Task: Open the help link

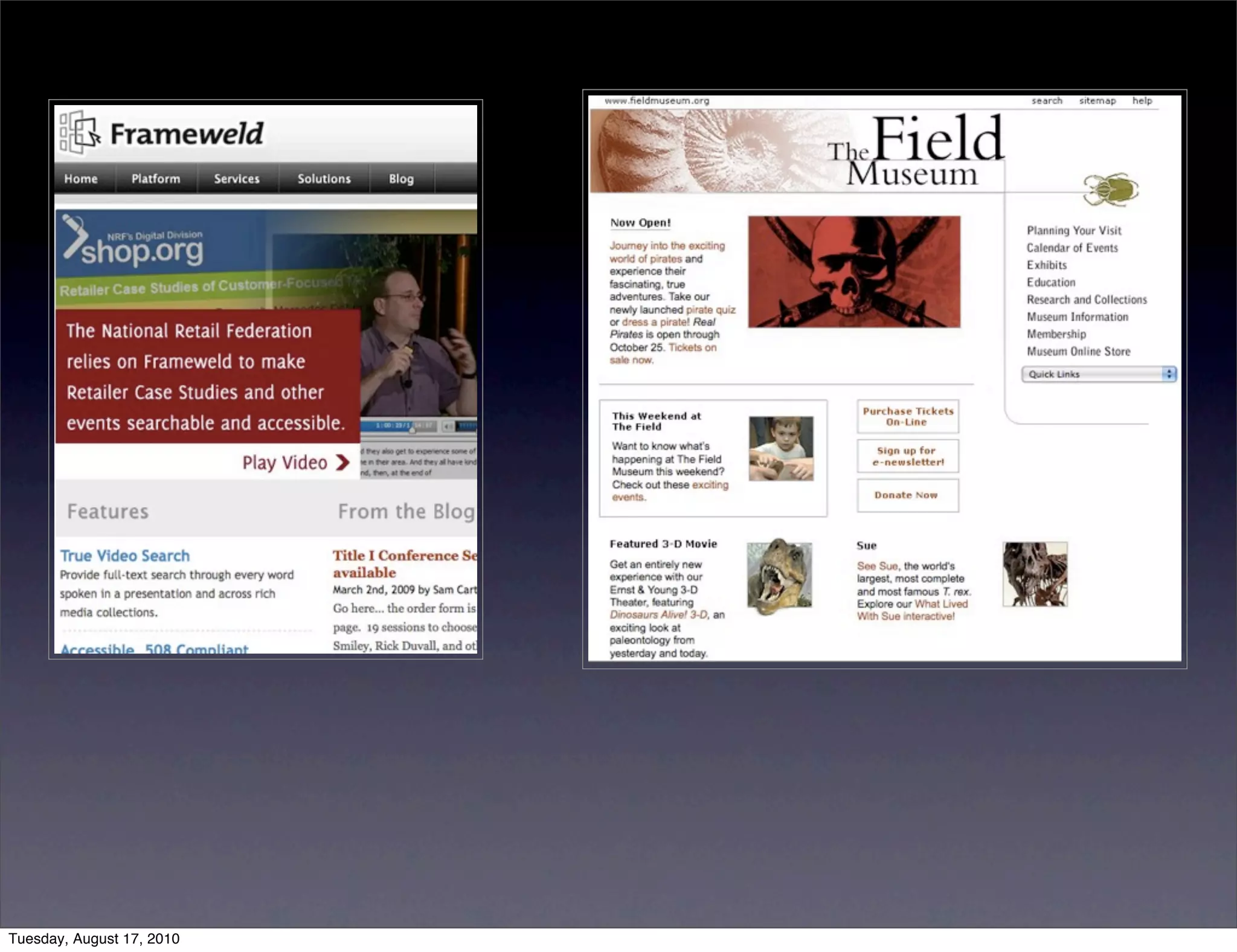Action: click(x=1142, y=101)
